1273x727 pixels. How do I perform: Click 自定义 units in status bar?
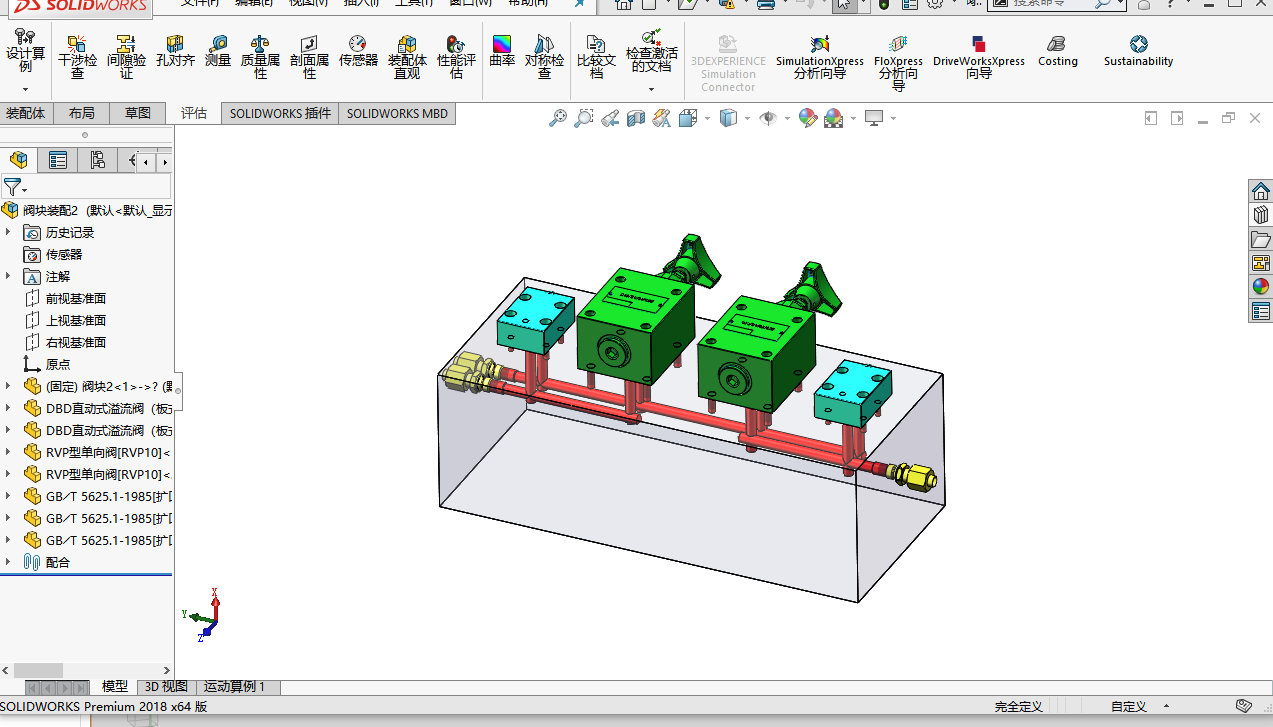tap(1128, 706)
